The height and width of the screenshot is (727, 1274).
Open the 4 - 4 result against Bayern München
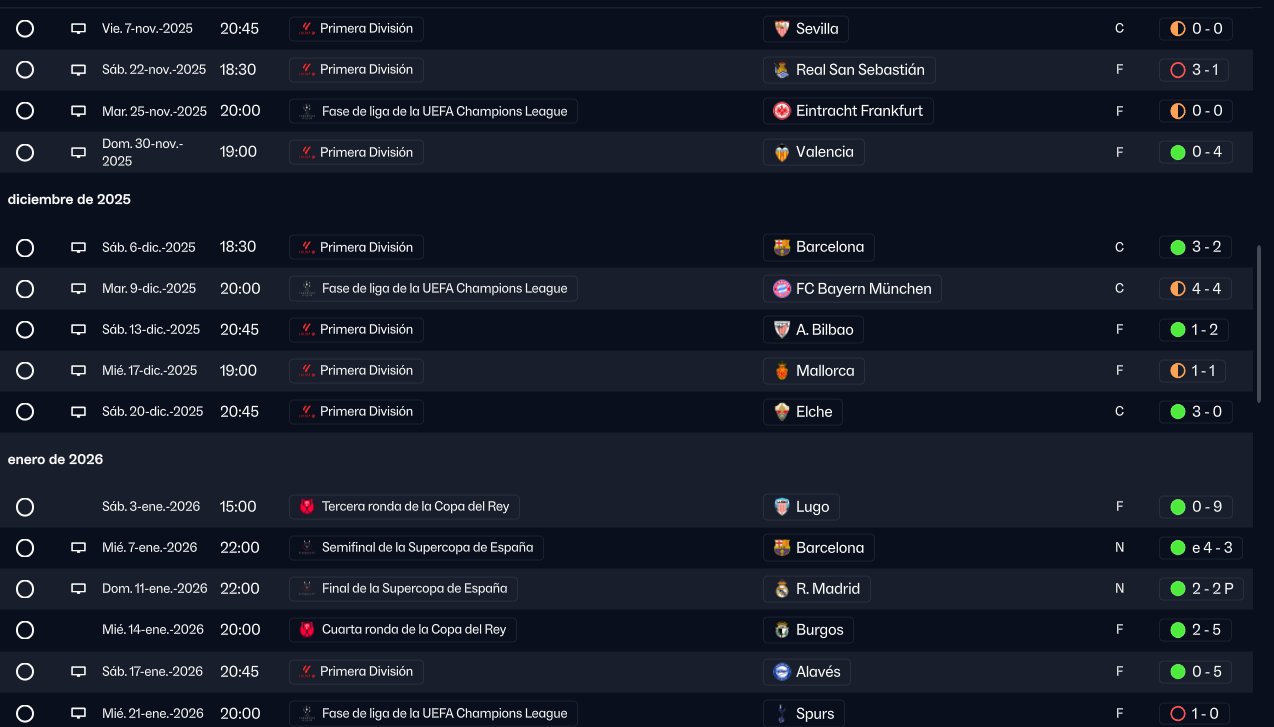pyautogui.click(x=1195, y=289)
